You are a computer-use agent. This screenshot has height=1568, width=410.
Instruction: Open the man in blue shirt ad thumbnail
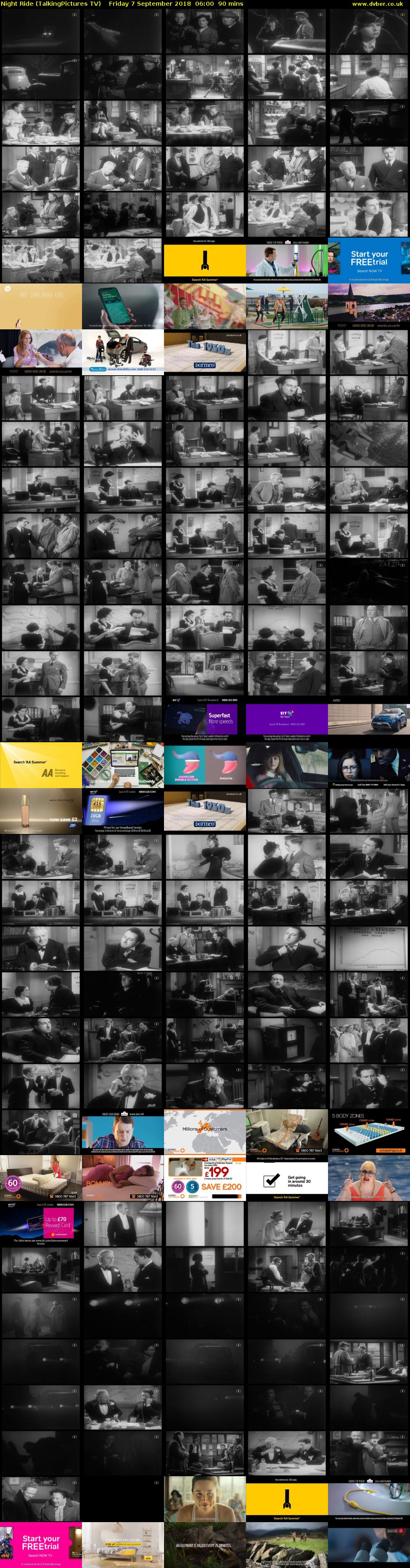click(x=123, y=1132)
